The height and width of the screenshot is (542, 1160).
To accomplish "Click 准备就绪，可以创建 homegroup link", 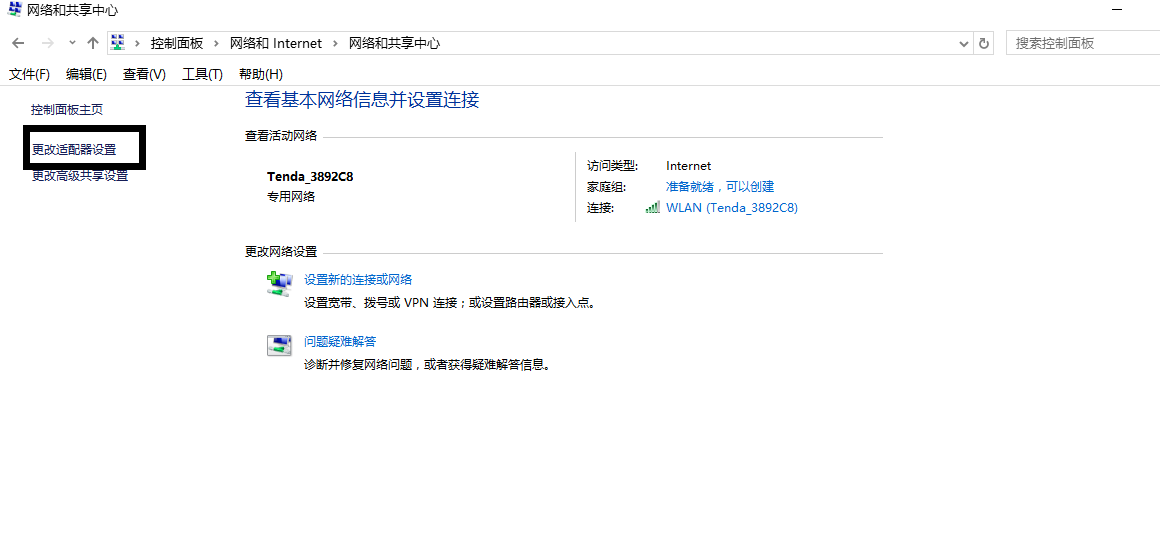I will tap(720, 187).
